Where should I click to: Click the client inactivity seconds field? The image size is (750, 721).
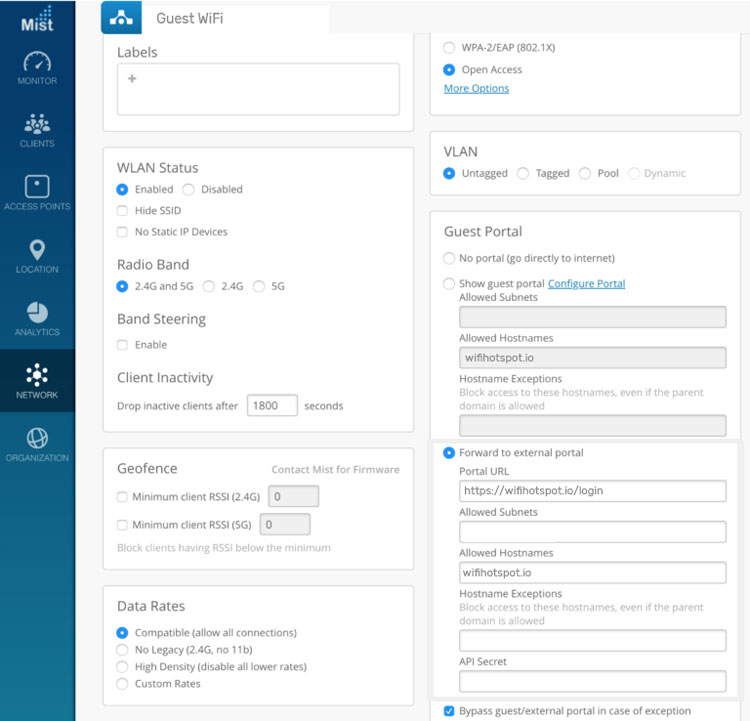click(x=272, y=406)
